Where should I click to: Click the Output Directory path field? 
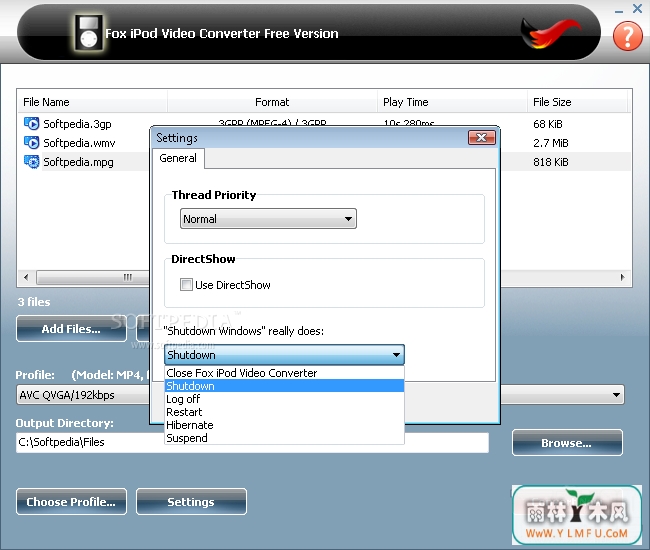[252, 443]
